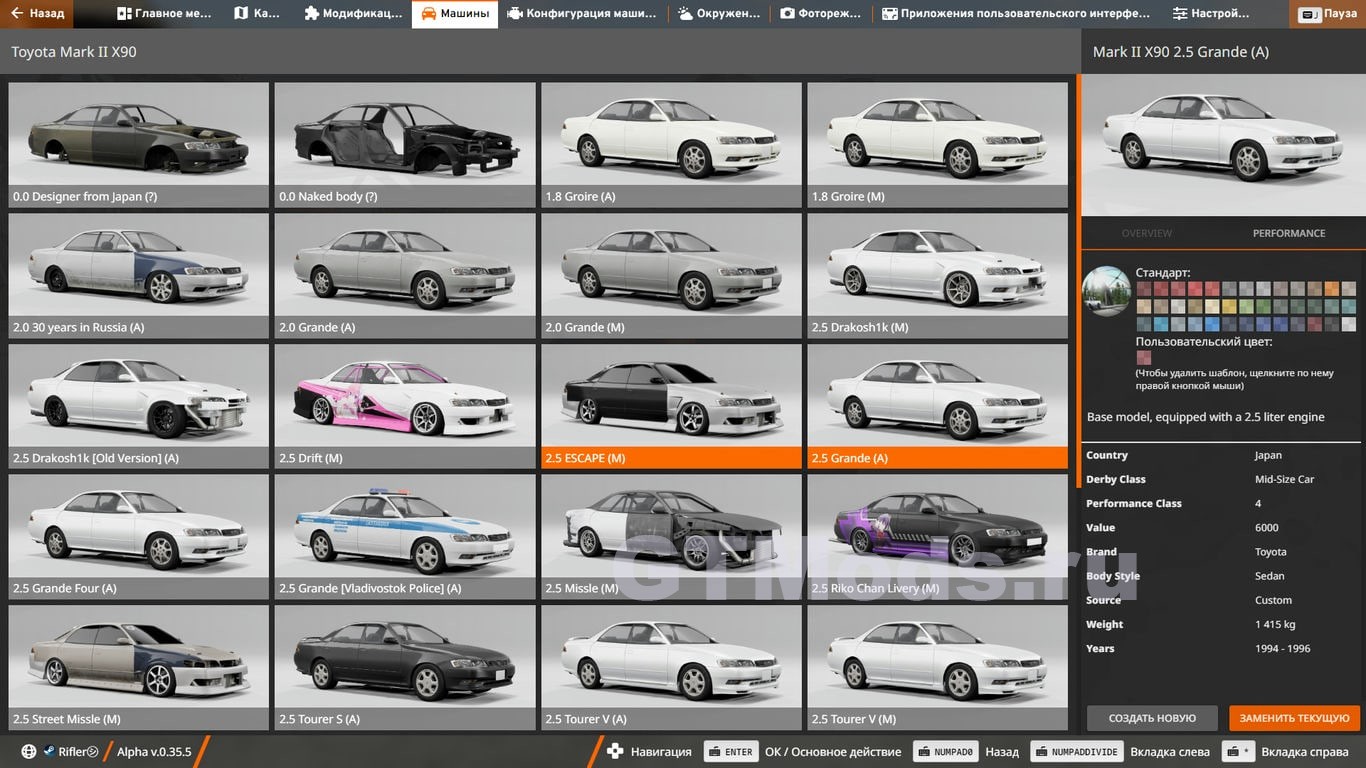Switch to Фоторежим camera tab

[x=820, y=14]
